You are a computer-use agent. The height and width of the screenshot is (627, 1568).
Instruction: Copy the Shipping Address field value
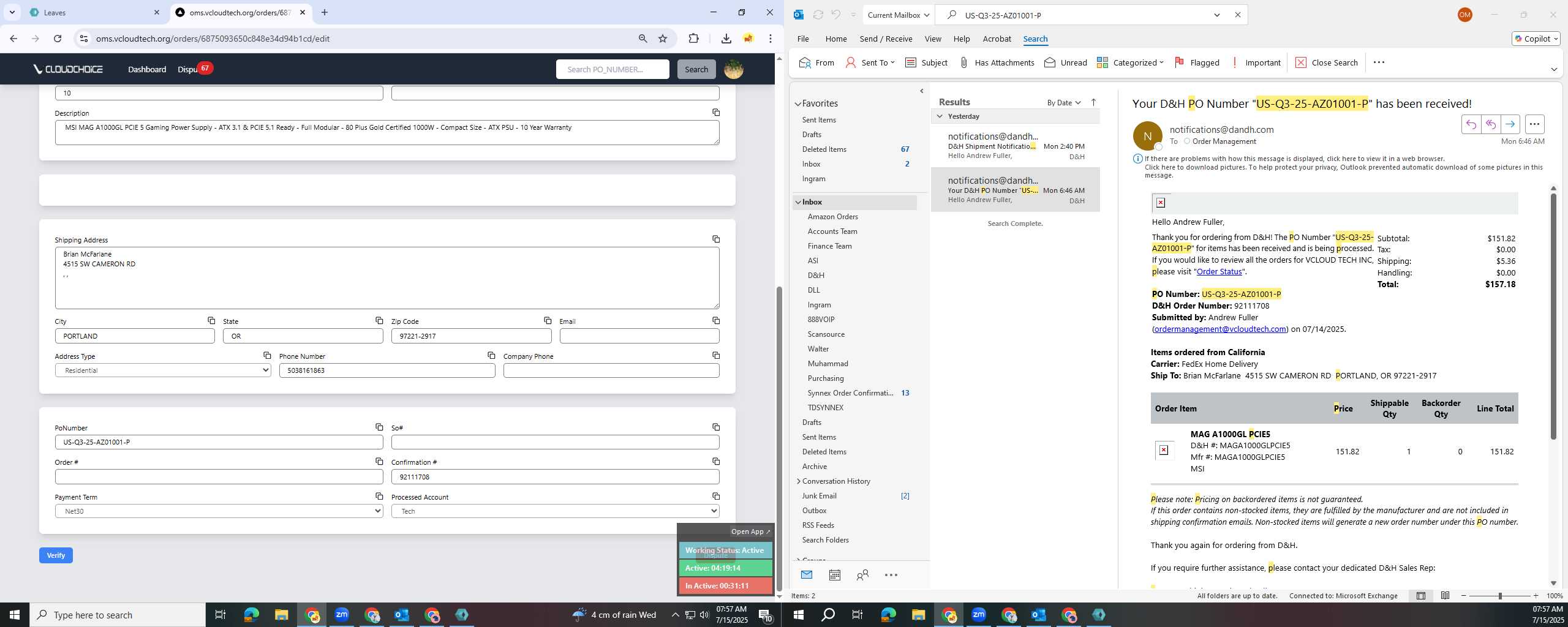715,239
